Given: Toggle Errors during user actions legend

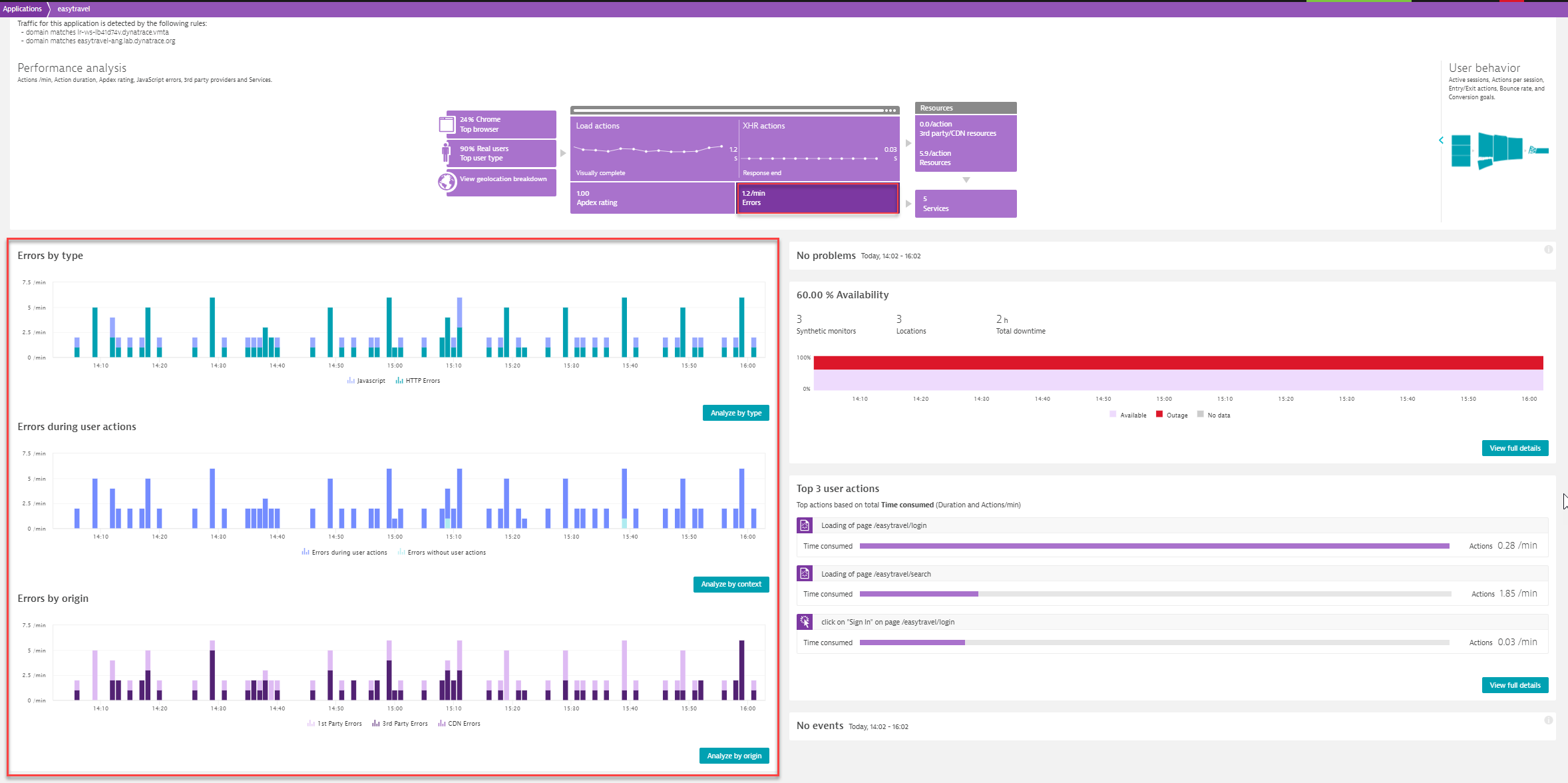Looking at the screenshot, I should click(x=344, y=553).
